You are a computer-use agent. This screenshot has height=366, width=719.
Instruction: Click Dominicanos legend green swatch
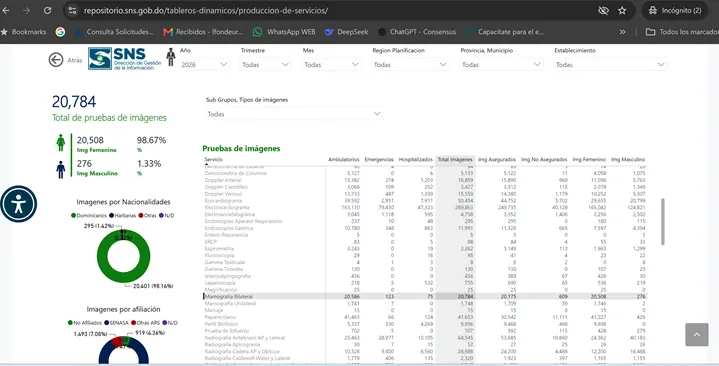pyautogui.click(x=73, y=216)
